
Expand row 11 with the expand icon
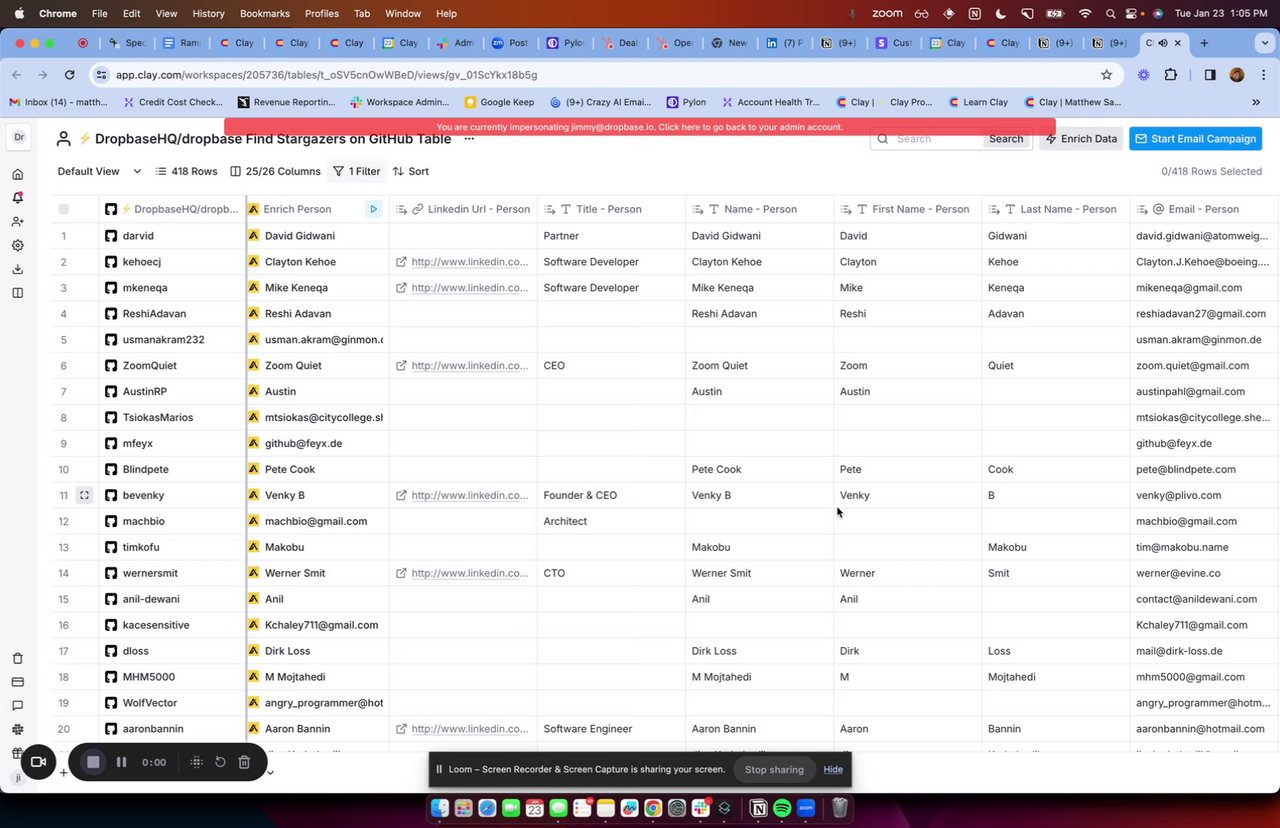pos(84,495)
